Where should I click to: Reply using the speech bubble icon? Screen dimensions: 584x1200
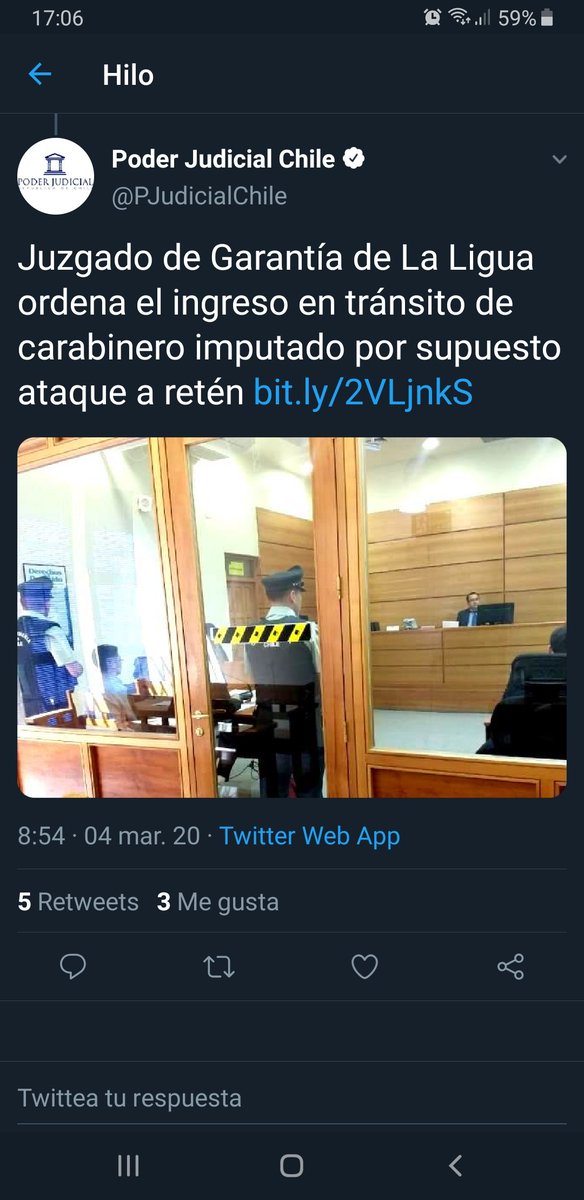pyautogui.click(x=73, y=966)
